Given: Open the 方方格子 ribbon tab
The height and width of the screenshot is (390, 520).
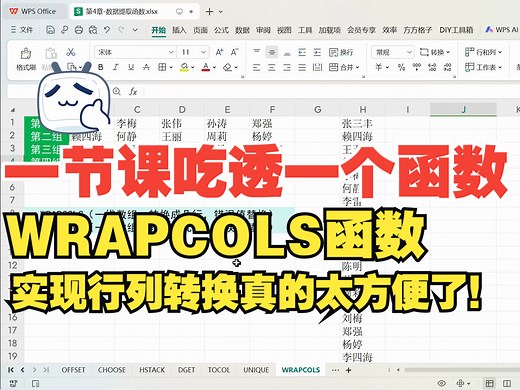Looking at the screenshot, I should pyautogui.click(x=417, y=30).
